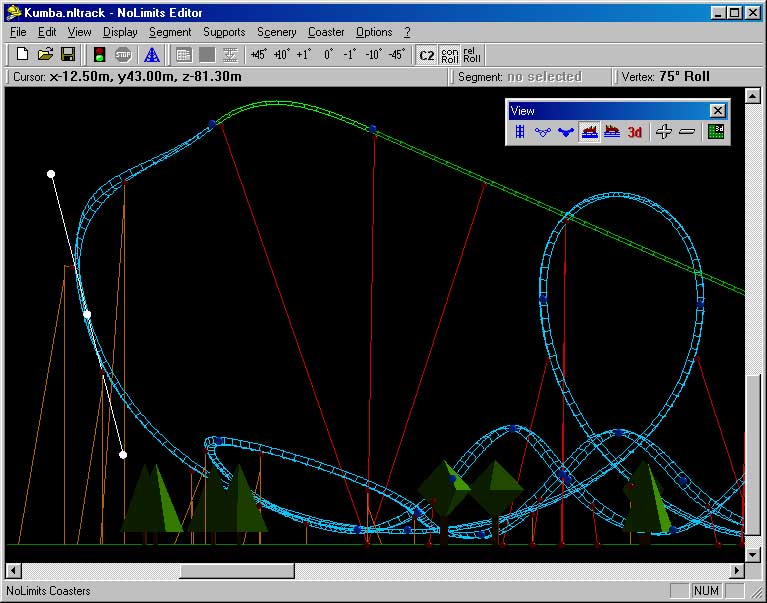The width and height of the screenshot is (767, 603).
Task: Toggle the rel Roll button
Action: coord(471,55)
